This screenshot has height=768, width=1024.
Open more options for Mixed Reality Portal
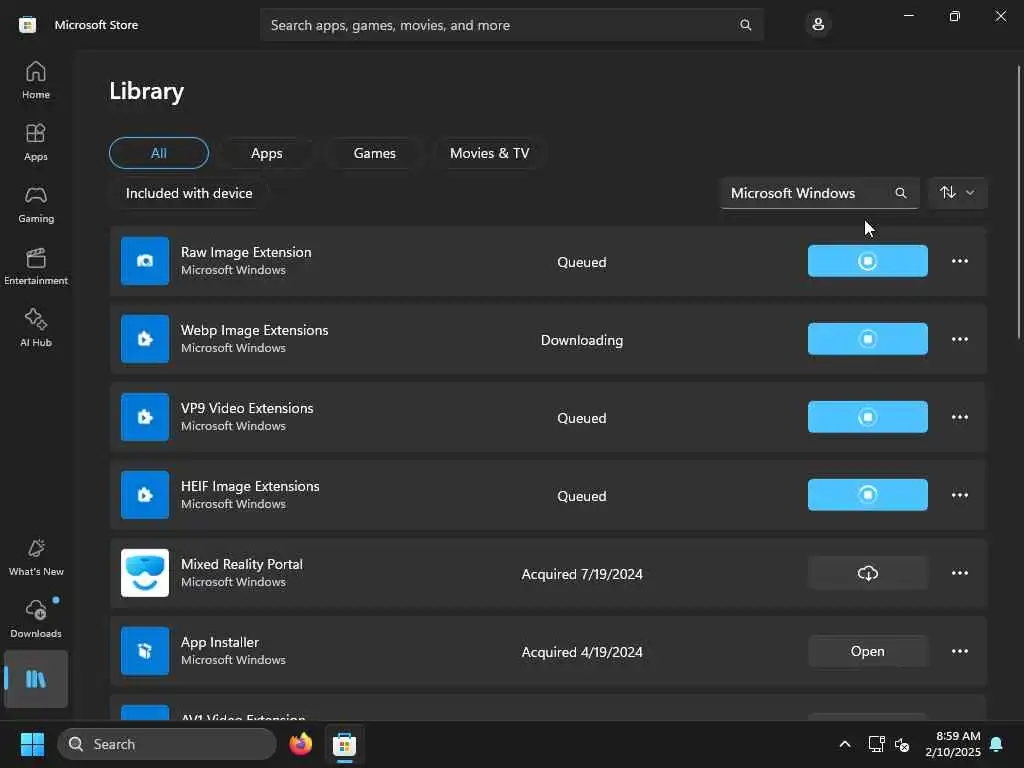pyautogui.click(x=959, y=573)
